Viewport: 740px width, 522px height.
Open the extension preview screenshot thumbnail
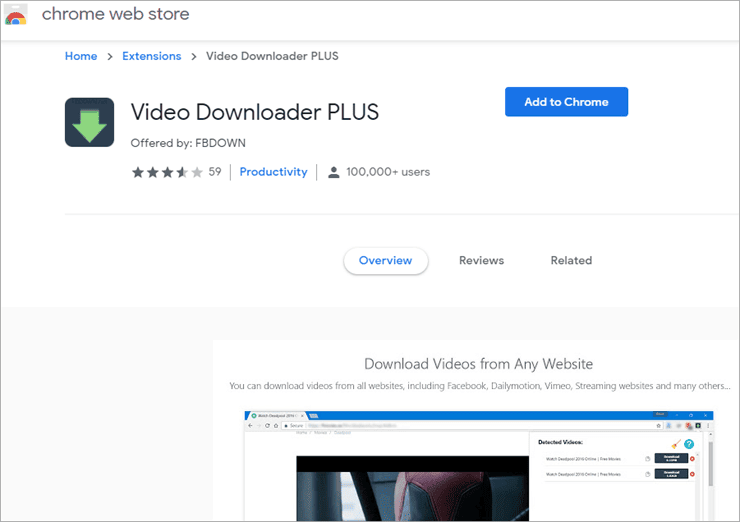click(x=479, y=466)
